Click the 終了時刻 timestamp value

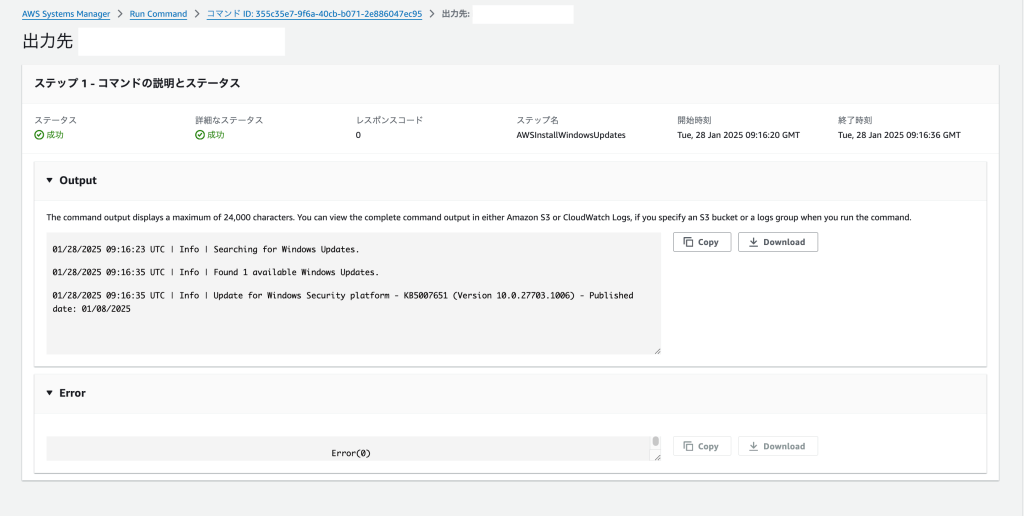pyautogui.click(x=899, y=135)
